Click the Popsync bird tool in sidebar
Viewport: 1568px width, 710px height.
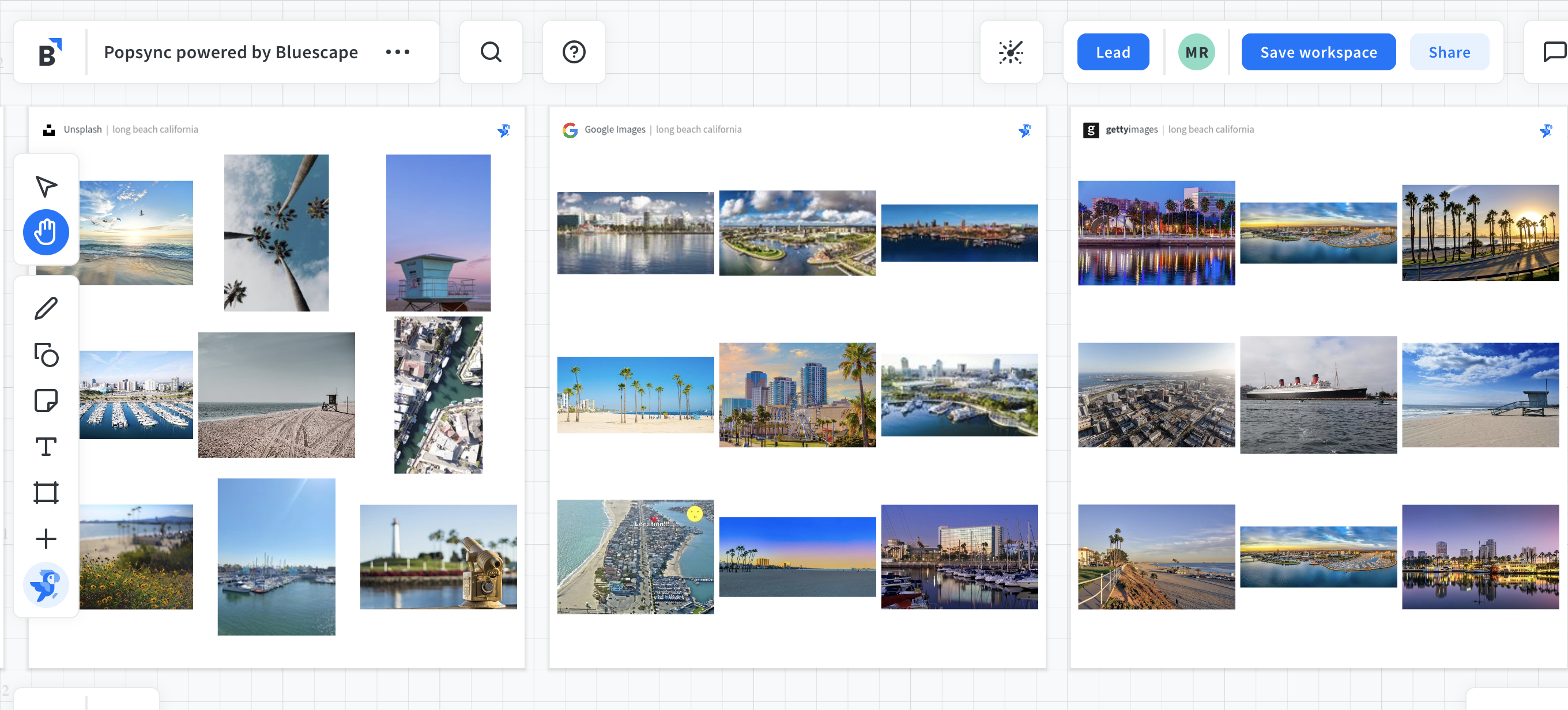[46, 586]
